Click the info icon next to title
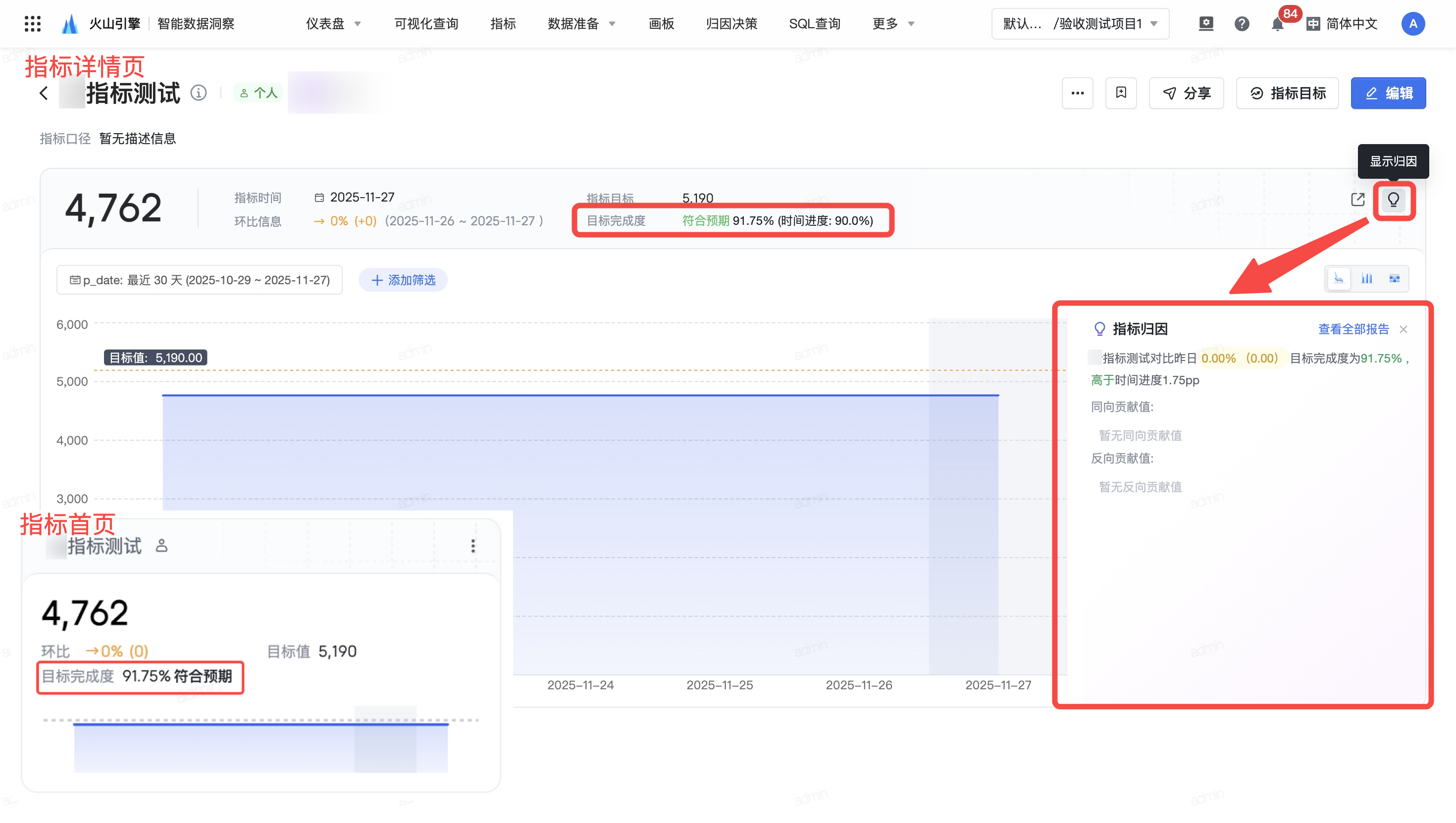 click(x=199, y=93)
